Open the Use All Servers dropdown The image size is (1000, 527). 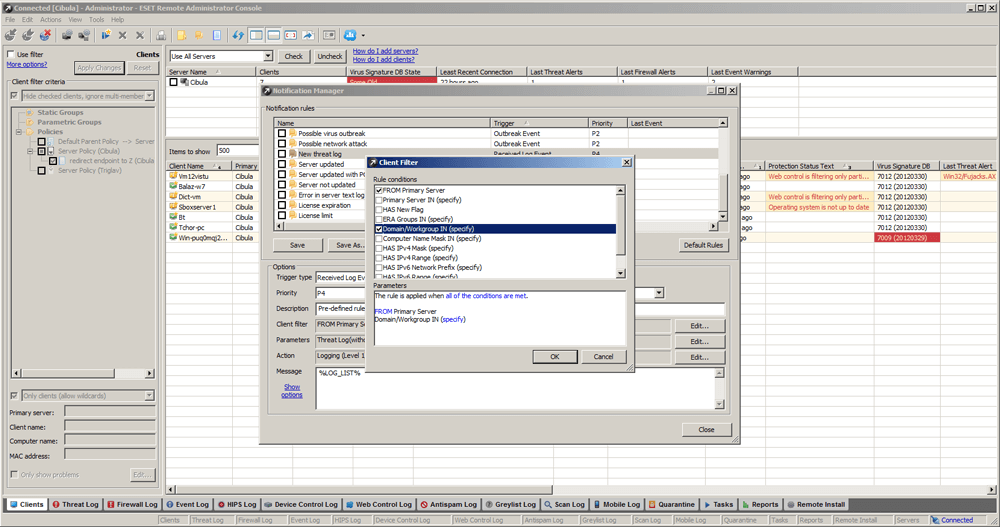pos(268,56)
